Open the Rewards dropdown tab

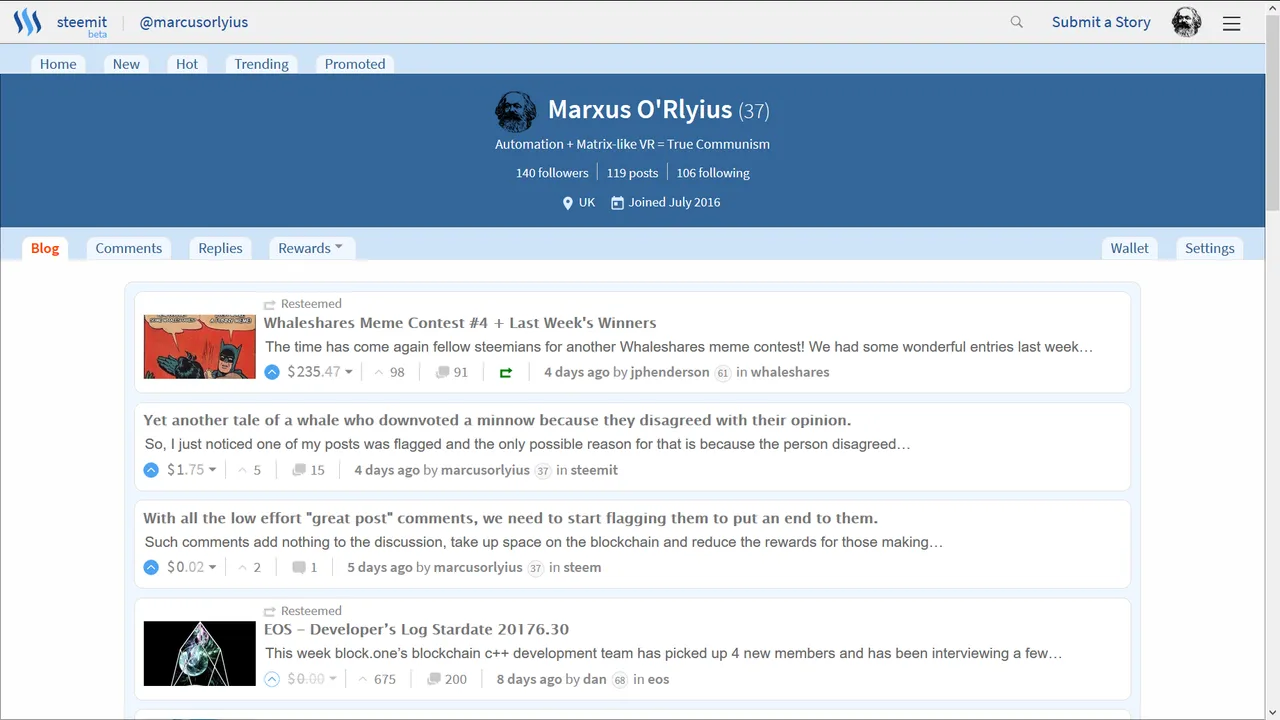click(311, 248)
